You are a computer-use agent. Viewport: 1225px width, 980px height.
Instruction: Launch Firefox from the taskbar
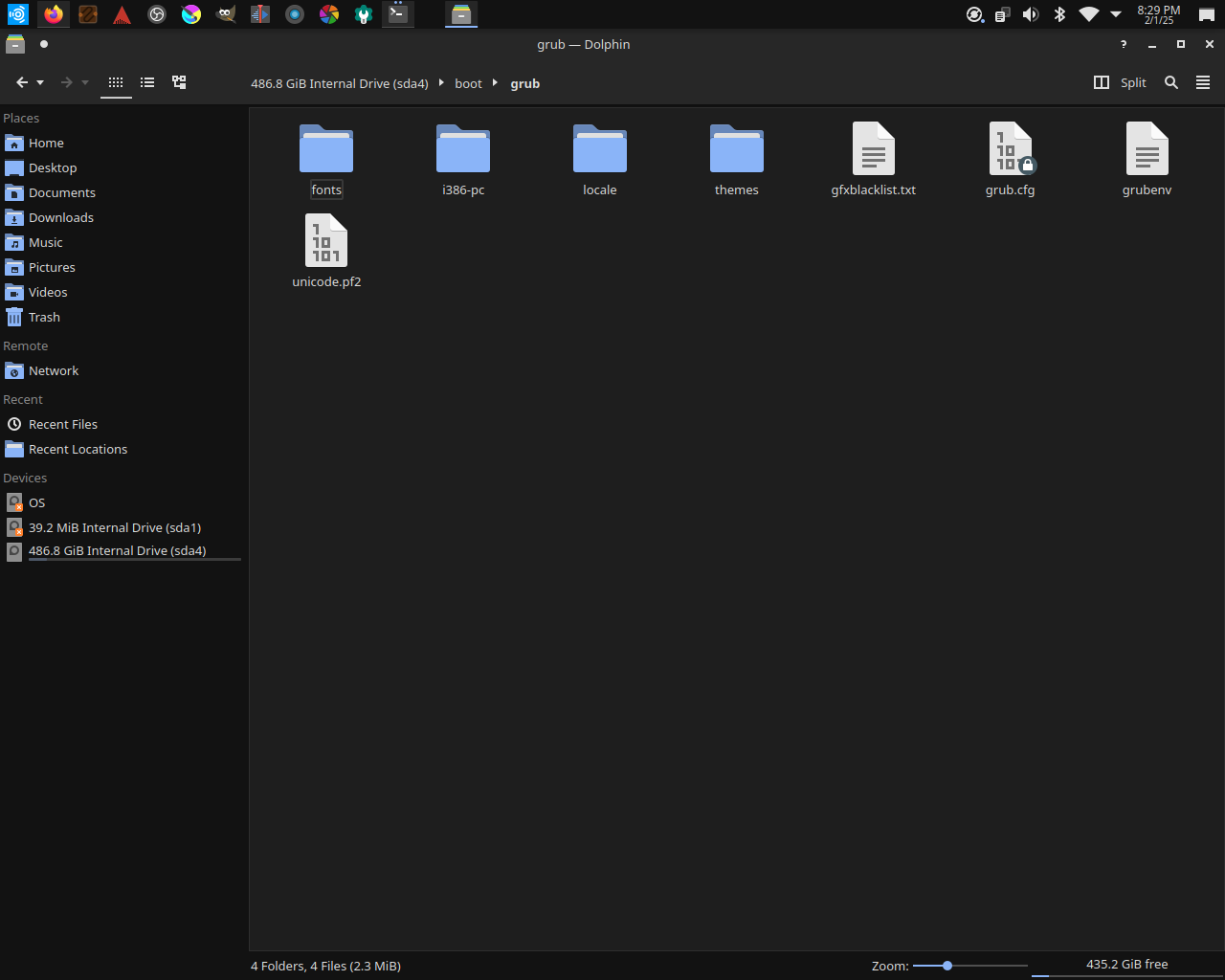click(x=54, y=14)
